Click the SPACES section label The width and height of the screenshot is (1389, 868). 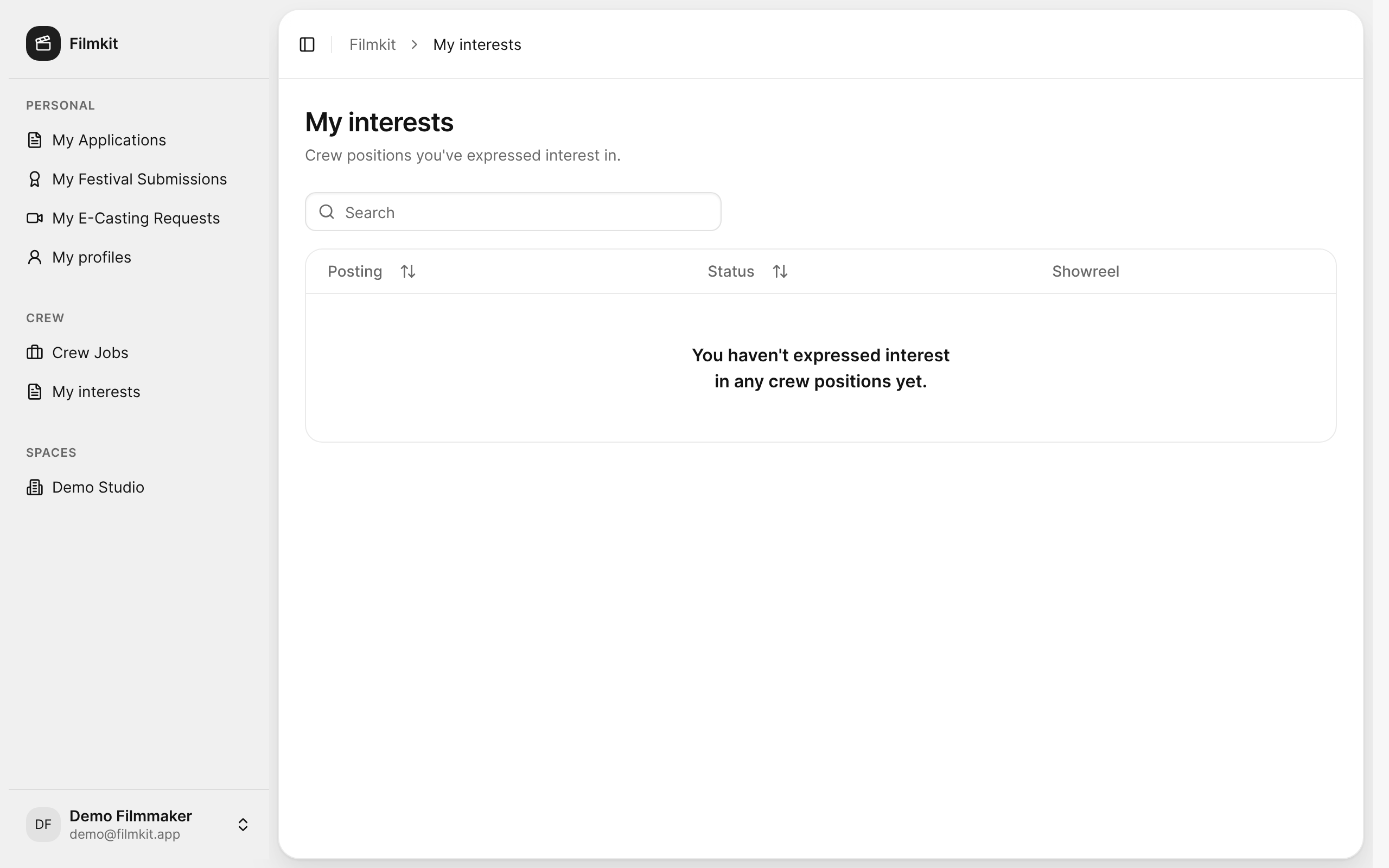tap(51, 452)
